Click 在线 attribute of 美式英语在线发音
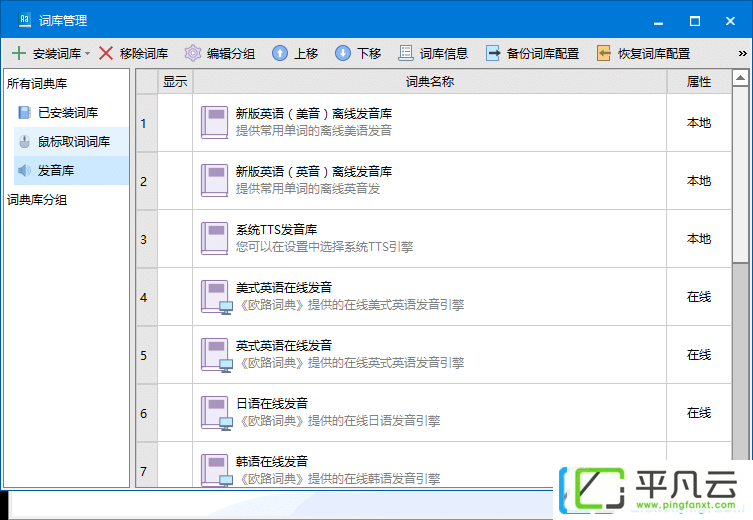The width and height of the screenshot is (753, 520). 699,297
